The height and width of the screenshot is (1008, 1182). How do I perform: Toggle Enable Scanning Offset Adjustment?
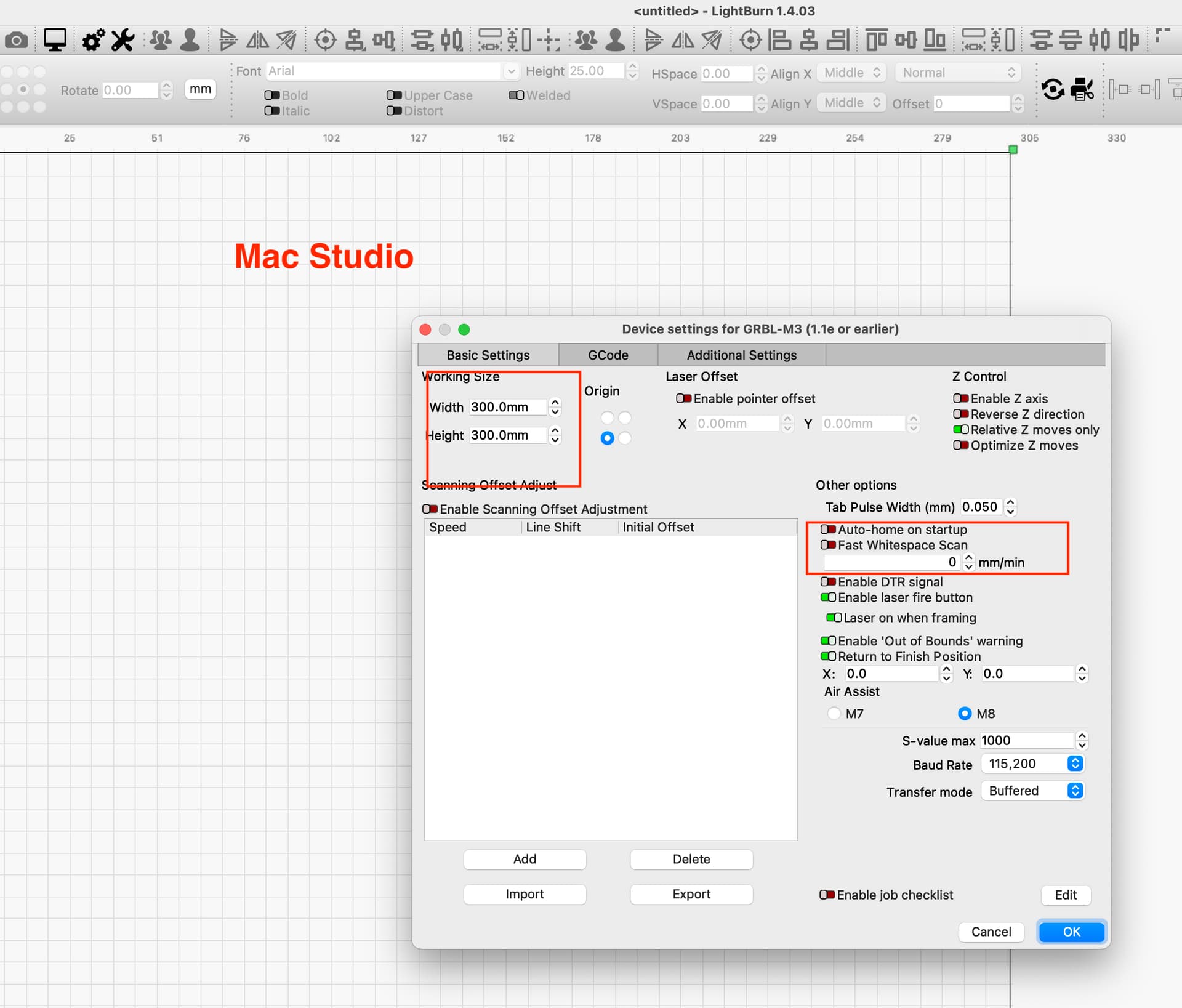(430, 509)
